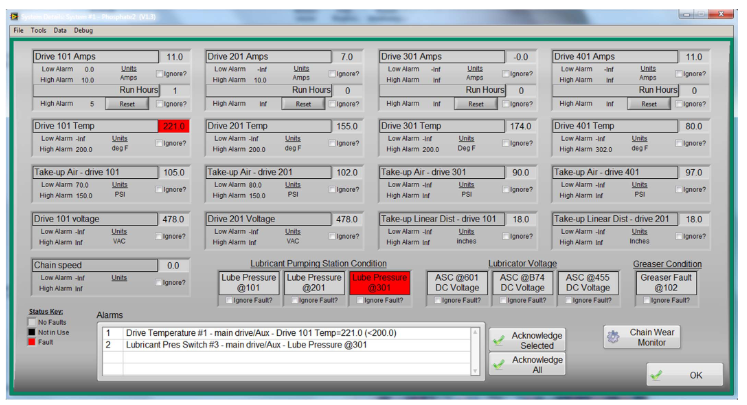Click the Drive 101 Amps value 11.0
Image resolution: width=747 pixels, height=405 pixels.
(x=174, y=57)
